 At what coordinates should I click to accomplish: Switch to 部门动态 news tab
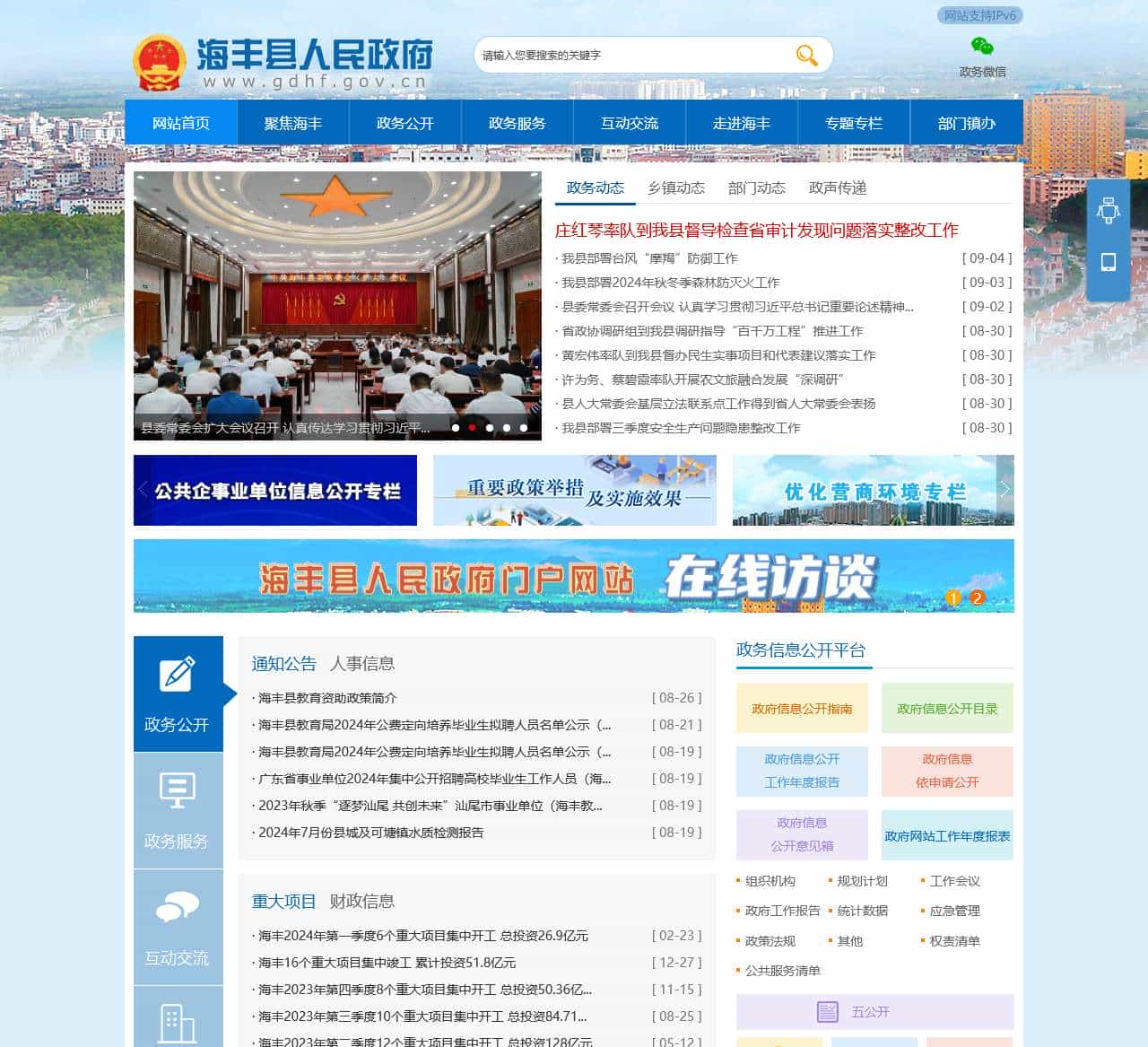pos(757,188)
